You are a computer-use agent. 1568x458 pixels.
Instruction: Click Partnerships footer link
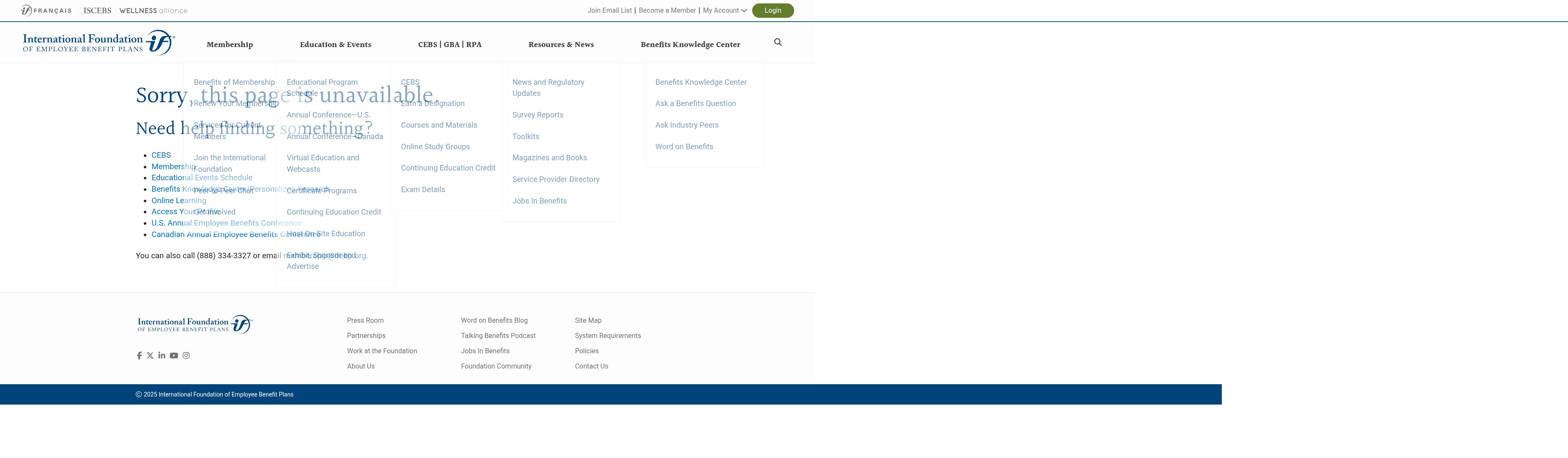[366, 336]
